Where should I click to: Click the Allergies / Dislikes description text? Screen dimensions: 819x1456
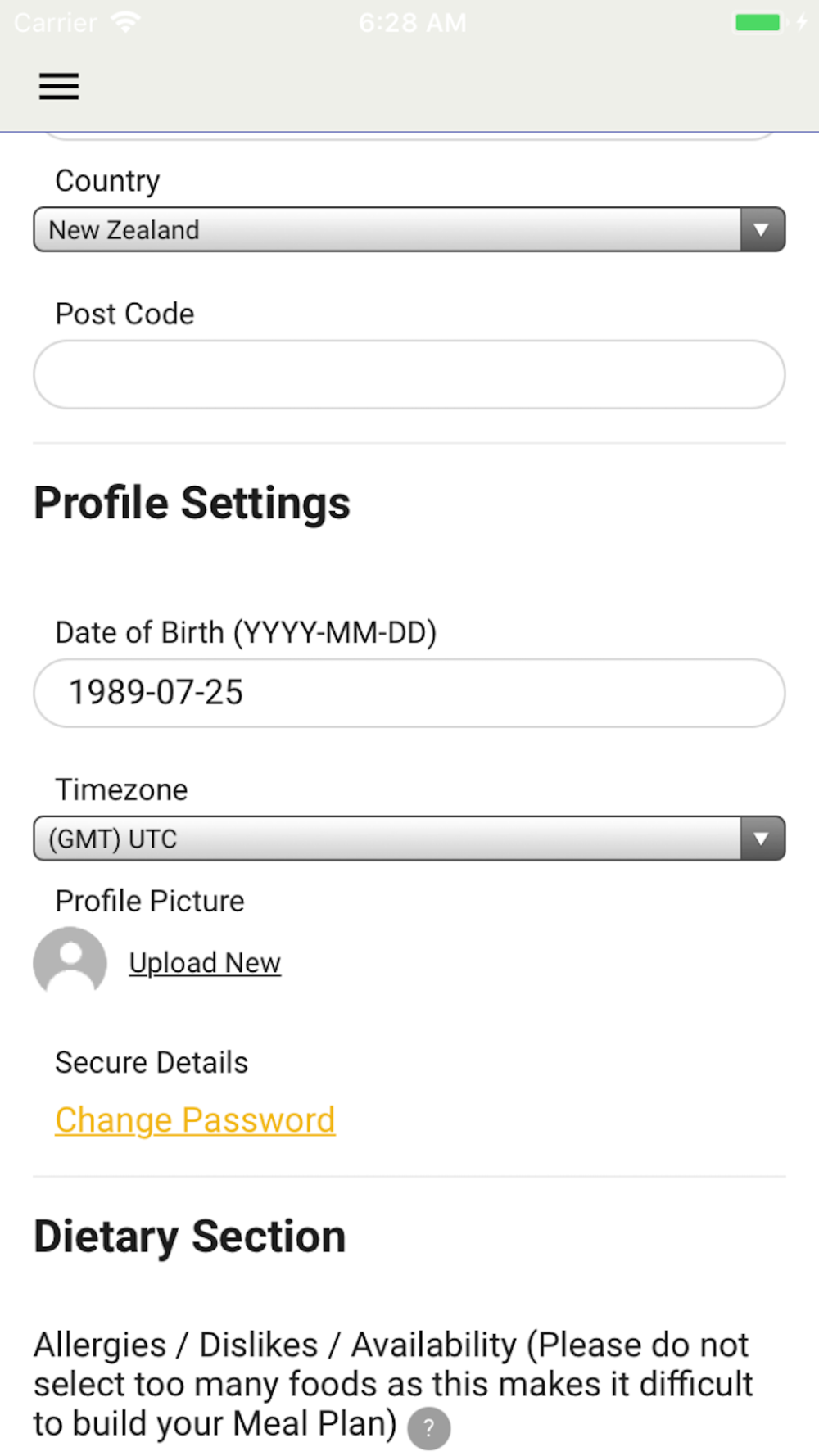pyautogui.click(x=393, y=1384)
